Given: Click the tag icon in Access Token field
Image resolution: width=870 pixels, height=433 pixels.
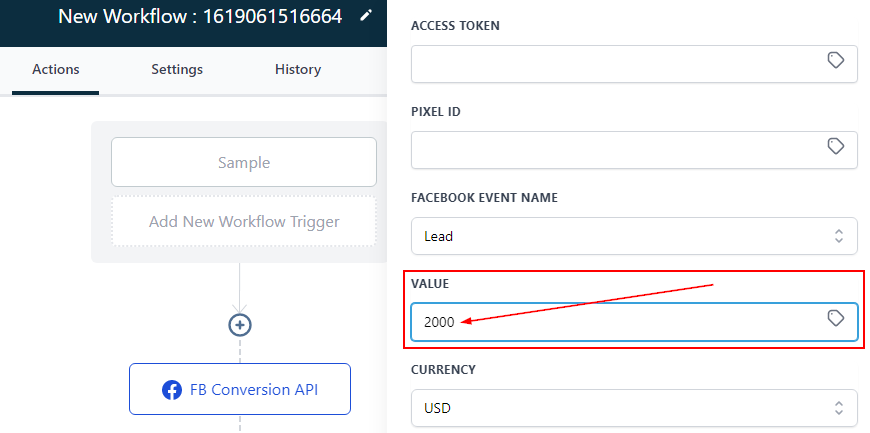Looking at the screenshot, I should click(x=836, y=61).
